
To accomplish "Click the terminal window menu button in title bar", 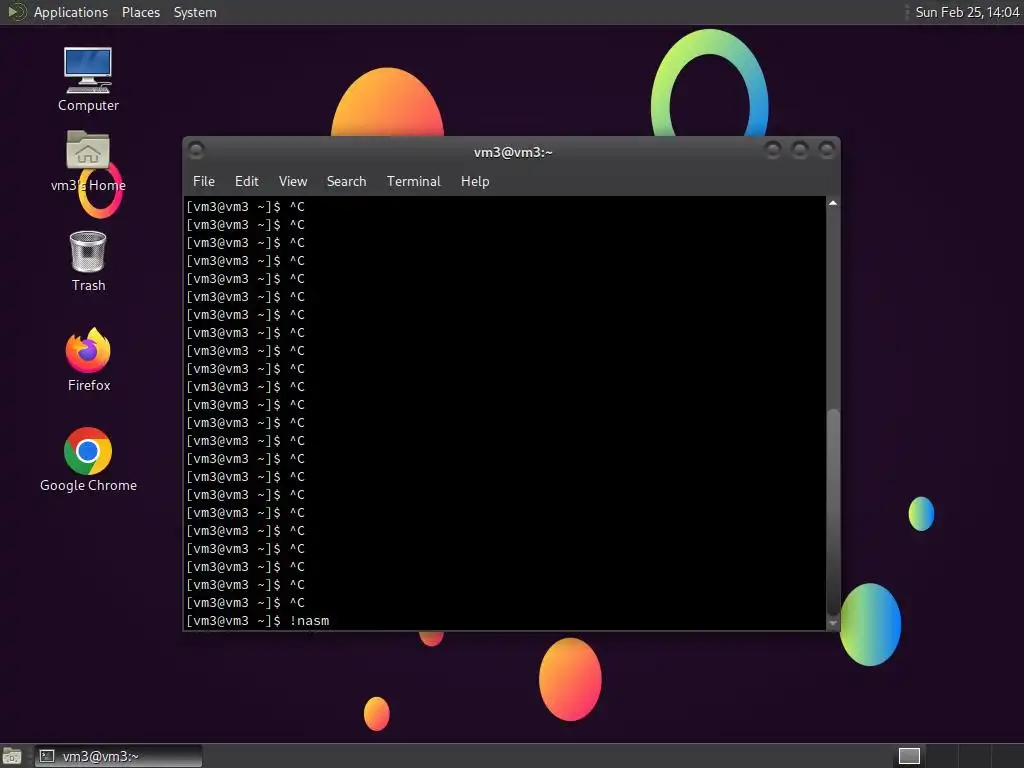I will click(x=196, y=151).
